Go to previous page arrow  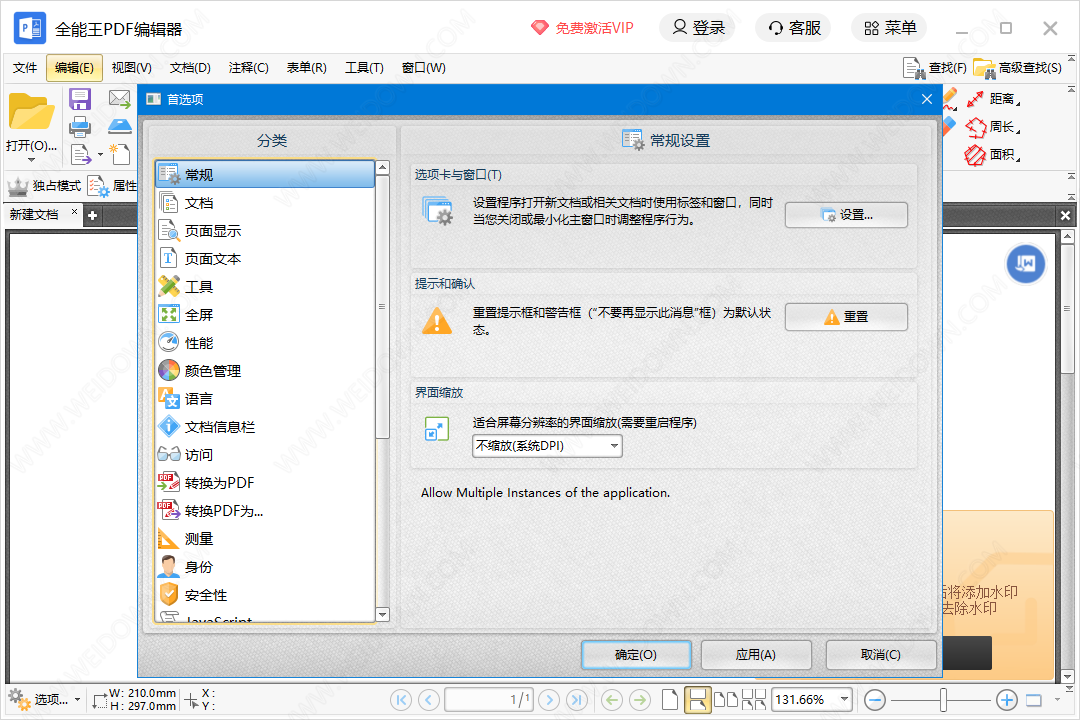(429, 701)
